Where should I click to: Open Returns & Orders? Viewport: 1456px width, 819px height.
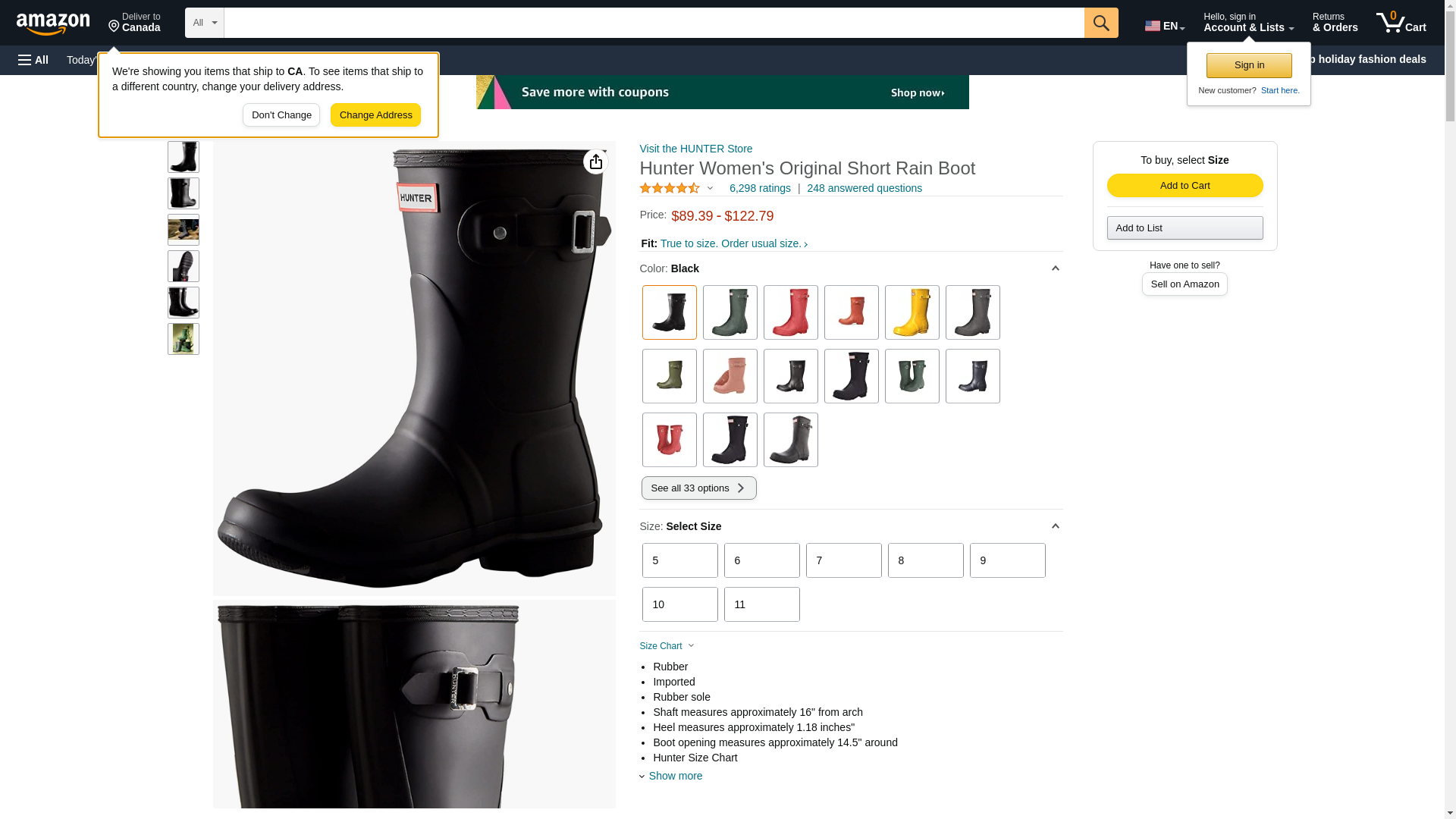coord(1335,22)
